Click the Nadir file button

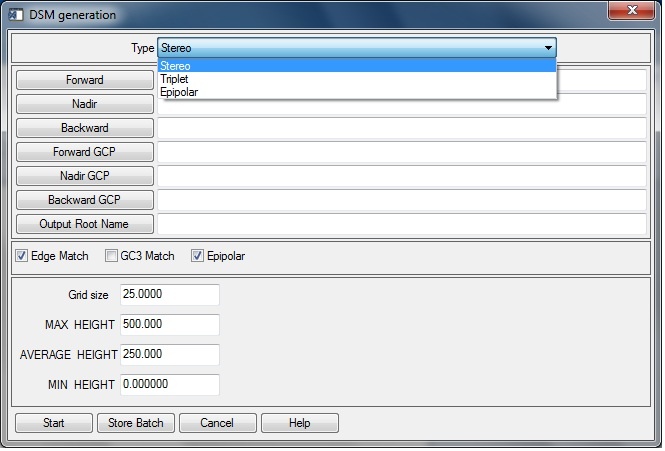point(85,104)
